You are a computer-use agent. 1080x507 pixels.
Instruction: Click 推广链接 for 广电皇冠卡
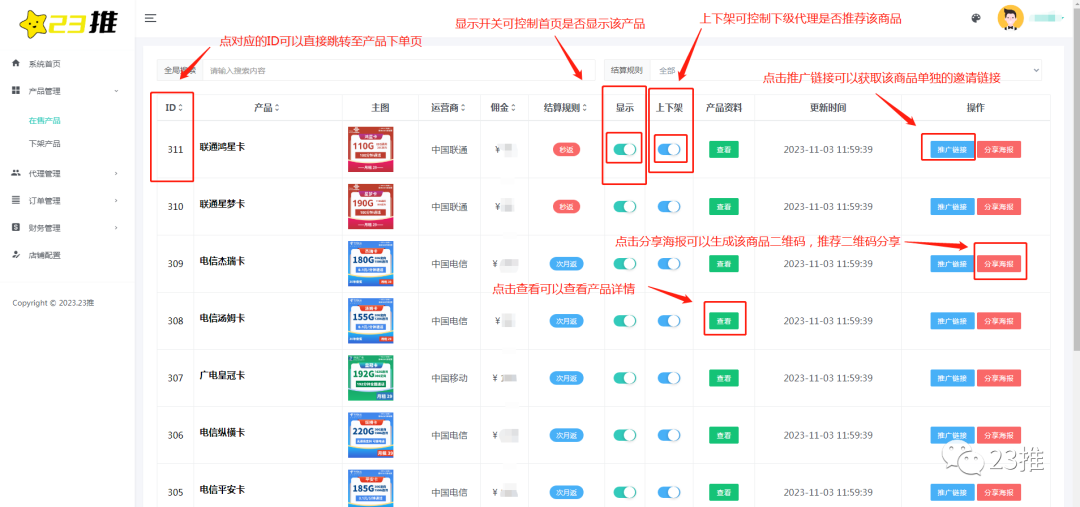pos(953,378)
